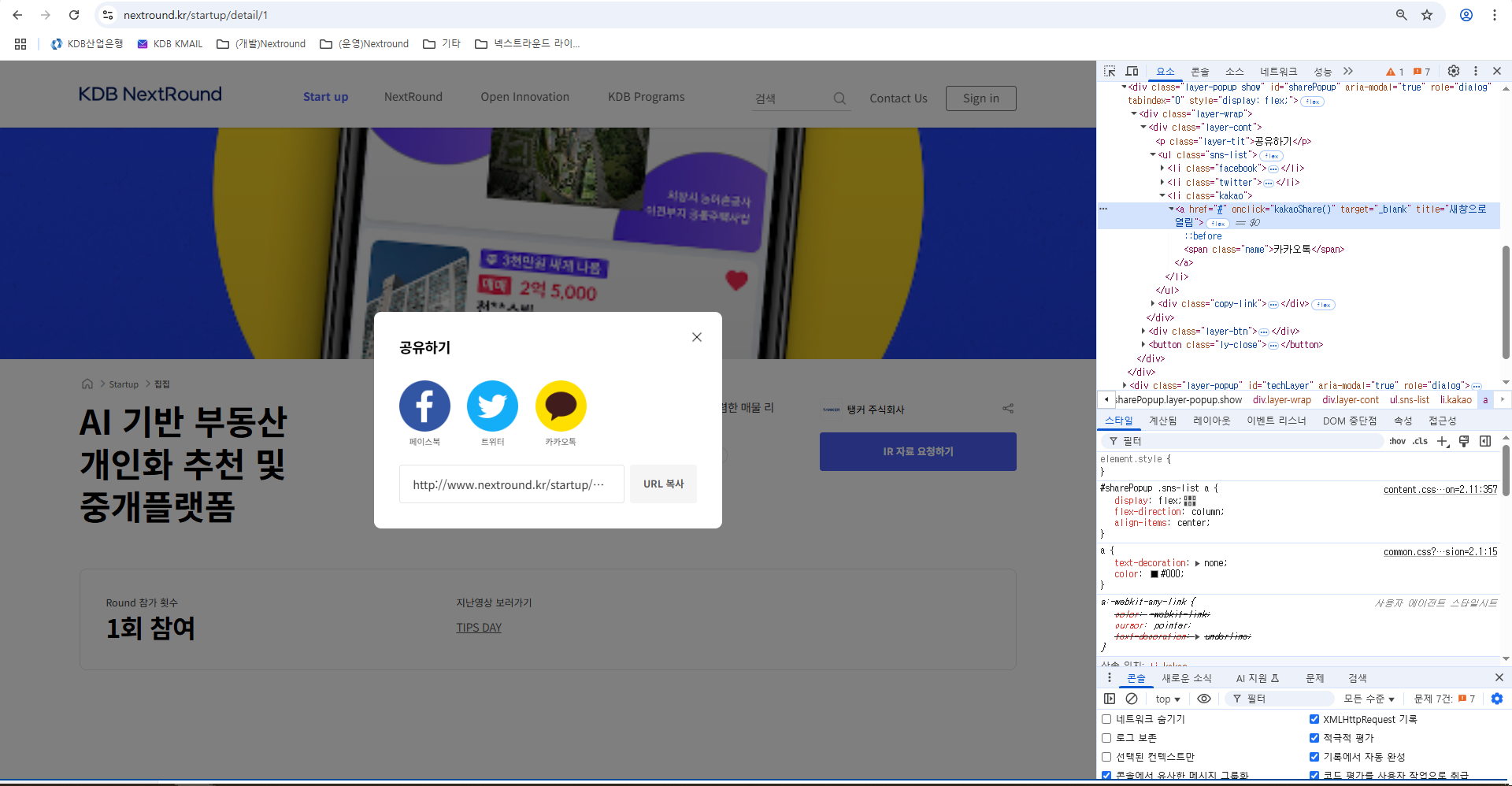Enable the network hide checkbox in console
The width and height of the screenshot is (1512, 786).
1106,719
